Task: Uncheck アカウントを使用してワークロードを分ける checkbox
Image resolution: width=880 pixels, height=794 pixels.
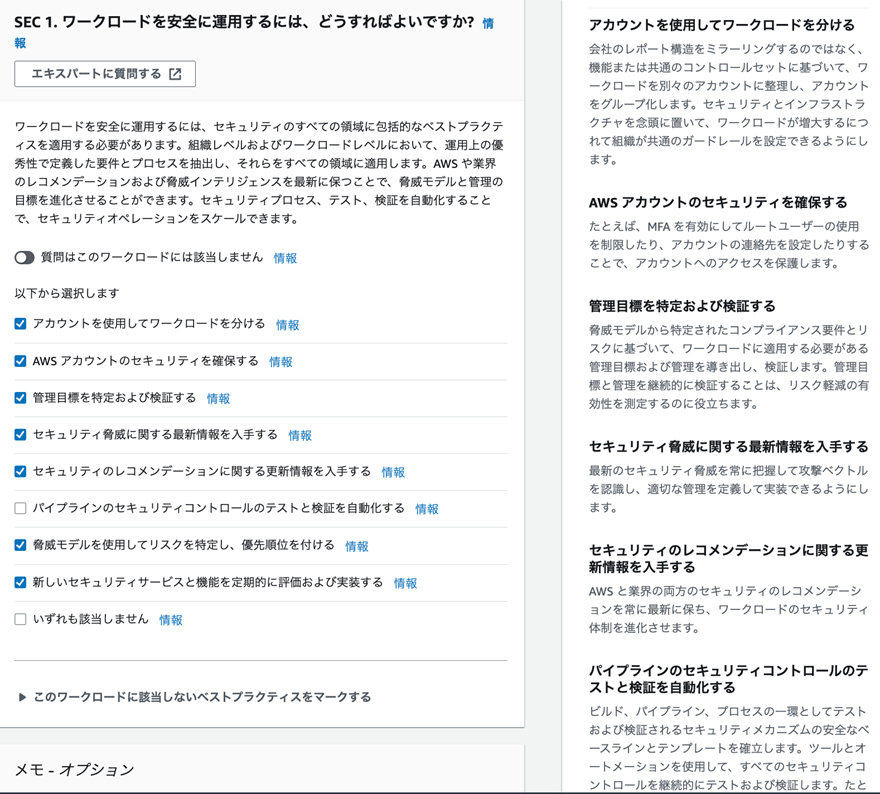Action: pos(20,324)
